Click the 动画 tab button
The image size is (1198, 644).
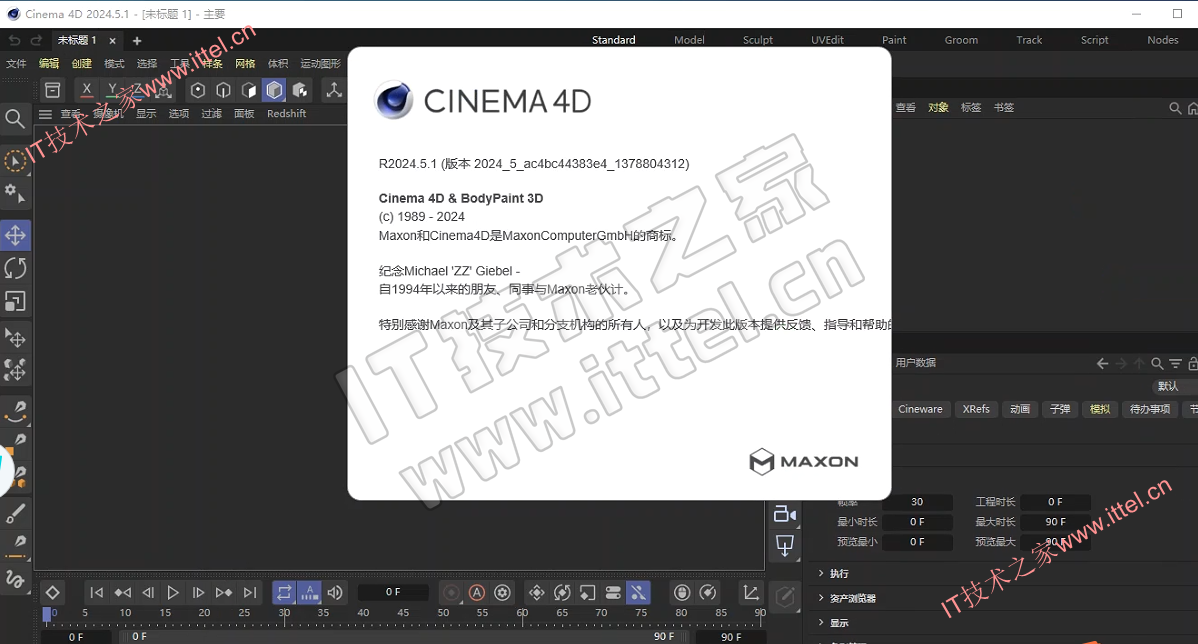pos(1020,409)
